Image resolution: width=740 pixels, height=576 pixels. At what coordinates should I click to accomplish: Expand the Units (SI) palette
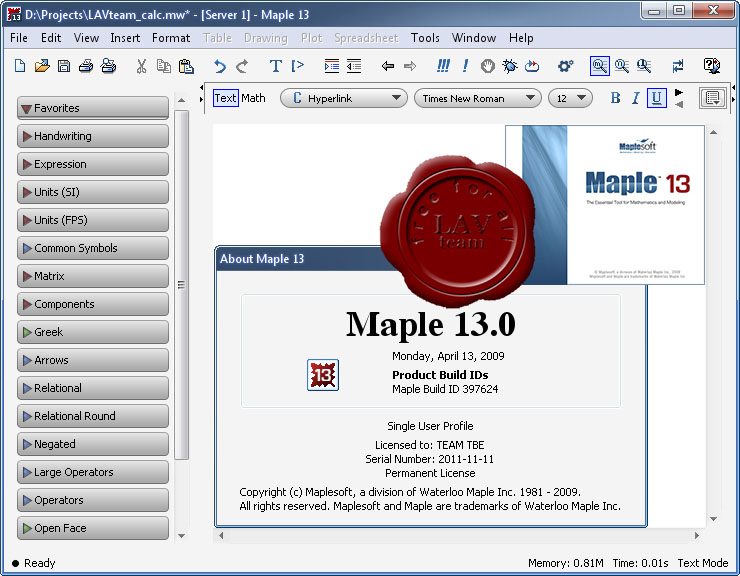[92, 192]
